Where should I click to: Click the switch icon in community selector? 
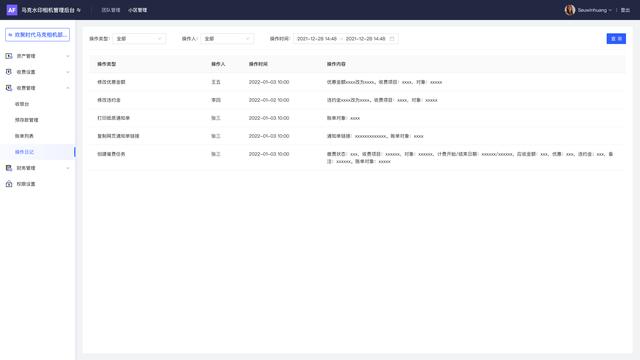pos(11,35)
